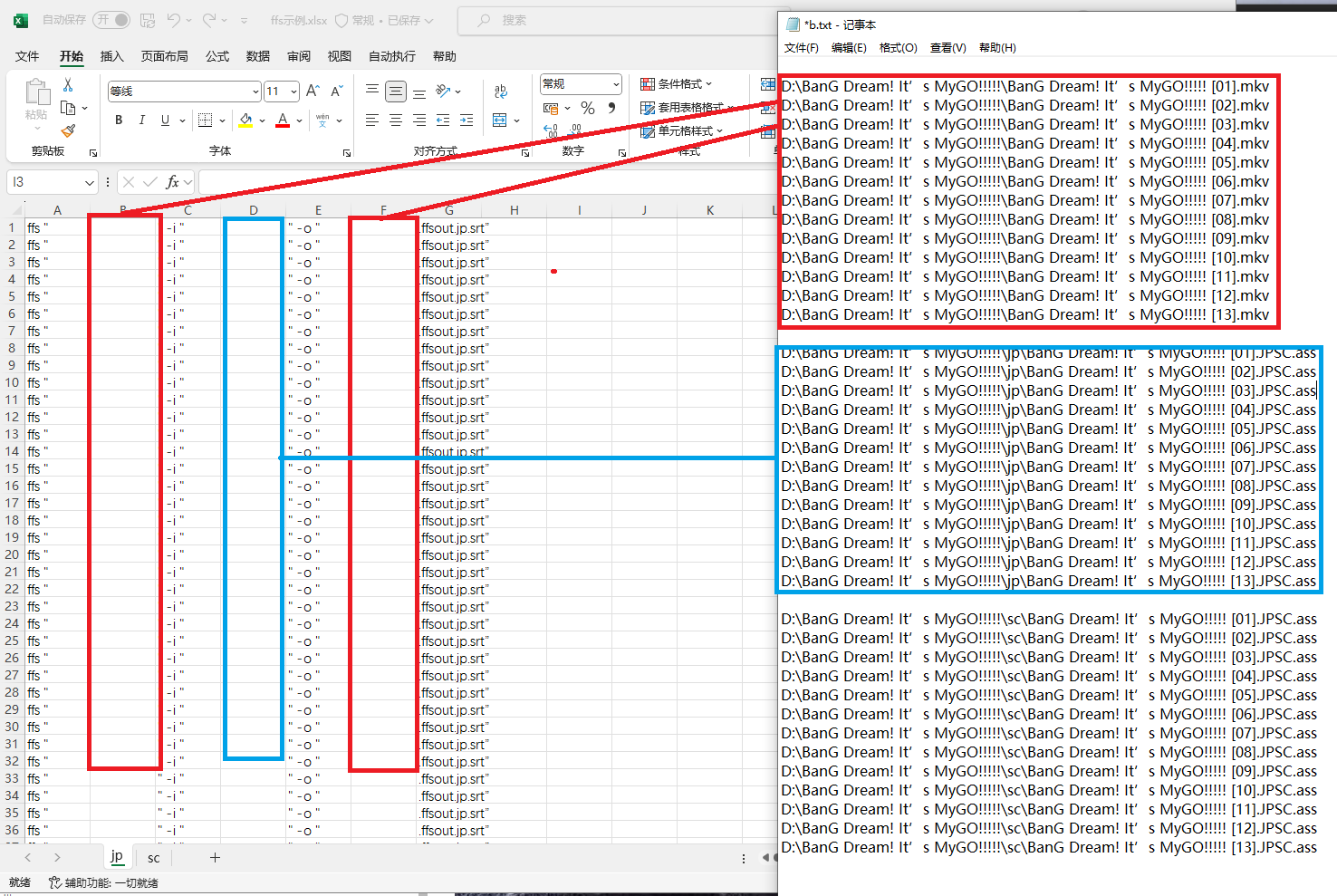Click inside the Excel search box
The width and height of the screenshot is (1337, 896).
[589, 20]
